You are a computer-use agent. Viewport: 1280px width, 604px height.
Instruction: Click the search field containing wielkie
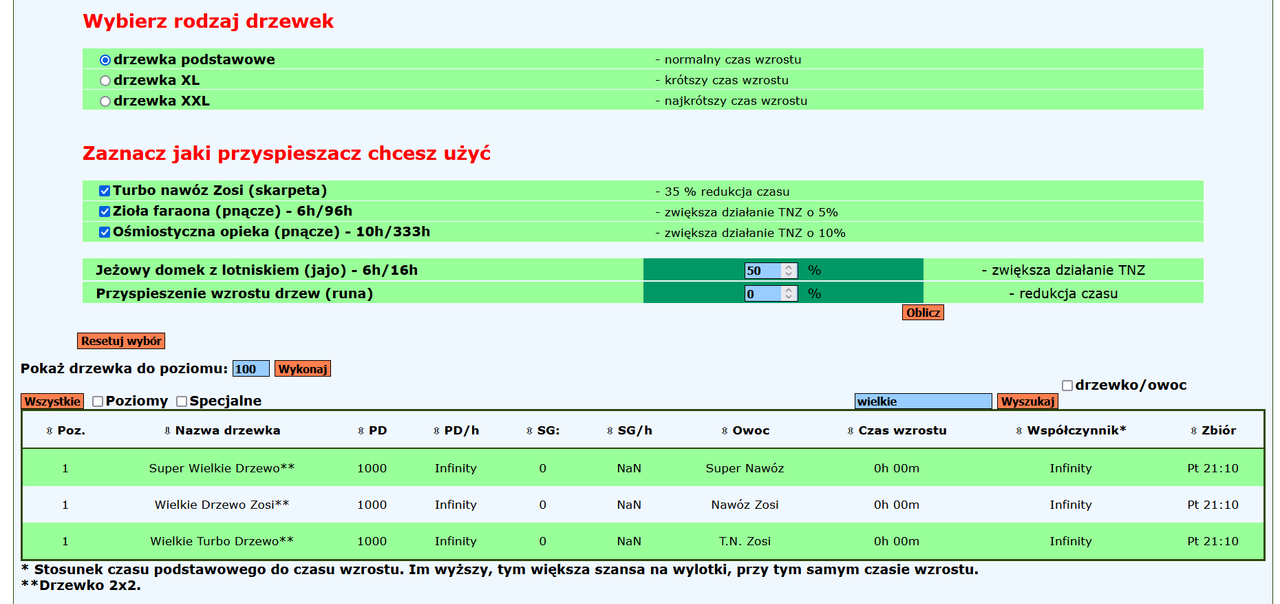point(923,401)
